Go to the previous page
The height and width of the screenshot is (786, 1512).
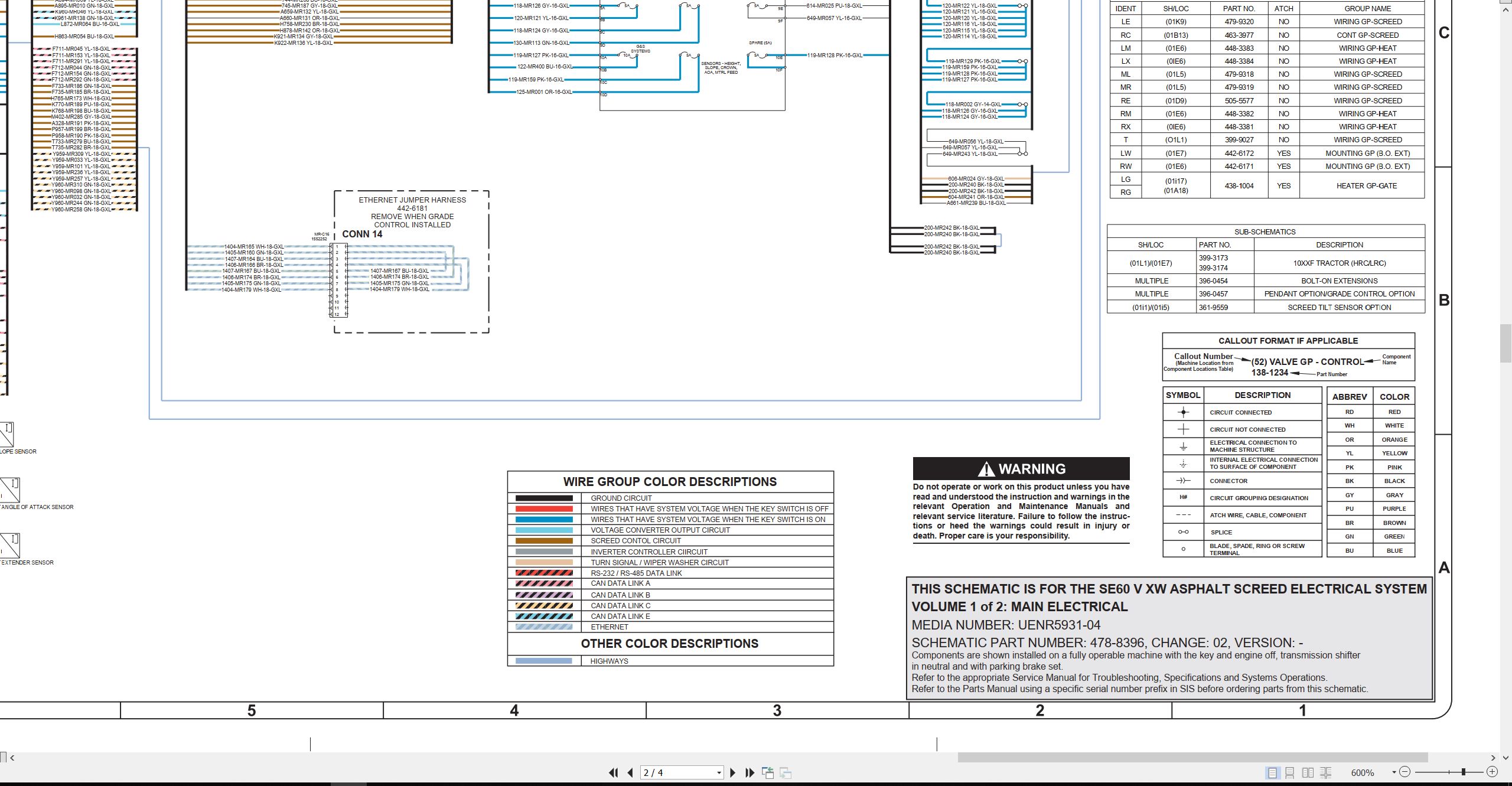[630, 772]
